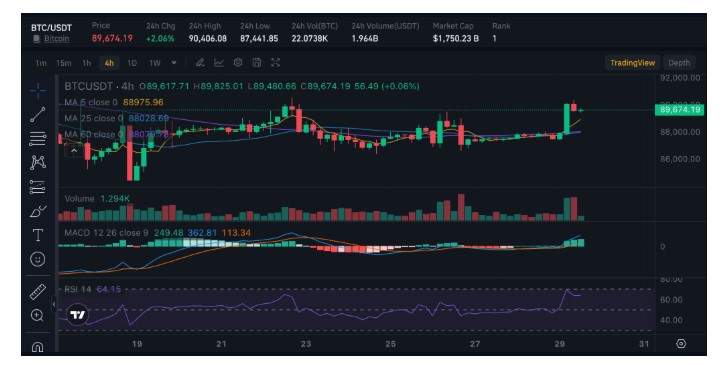Select the TradingView chart button
This screenshot has width=725, height=365.
coord(633,63)
